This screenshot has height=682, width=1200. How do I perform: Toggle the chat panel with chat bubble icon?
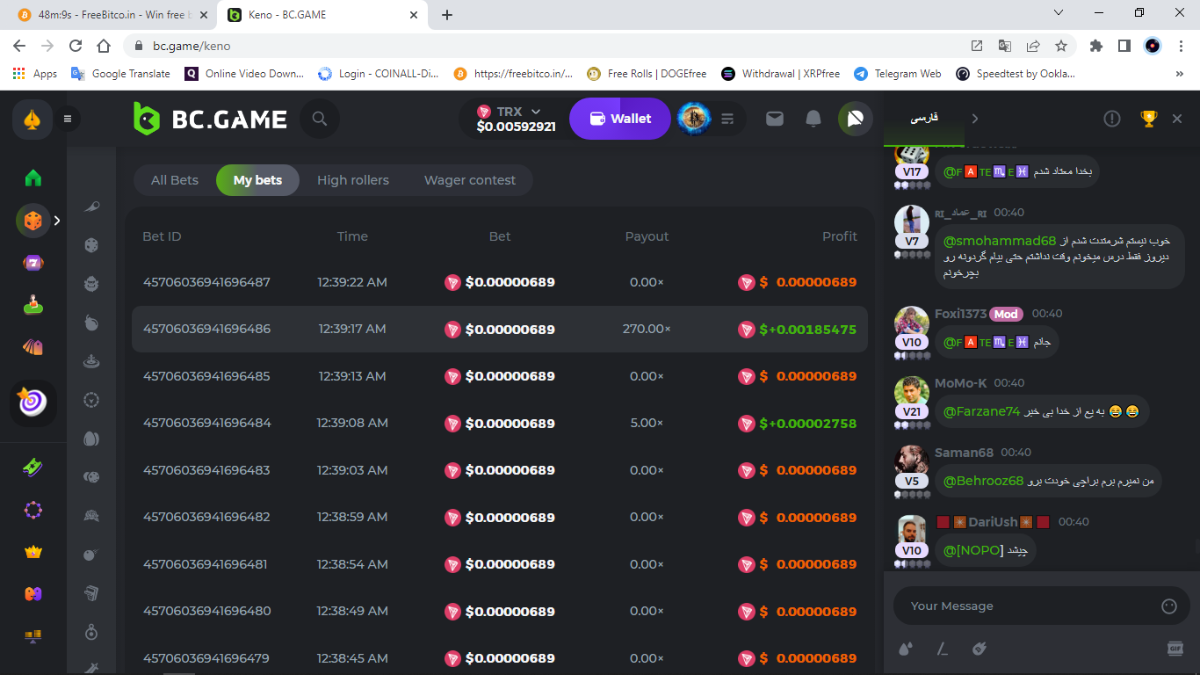(855, 119)
